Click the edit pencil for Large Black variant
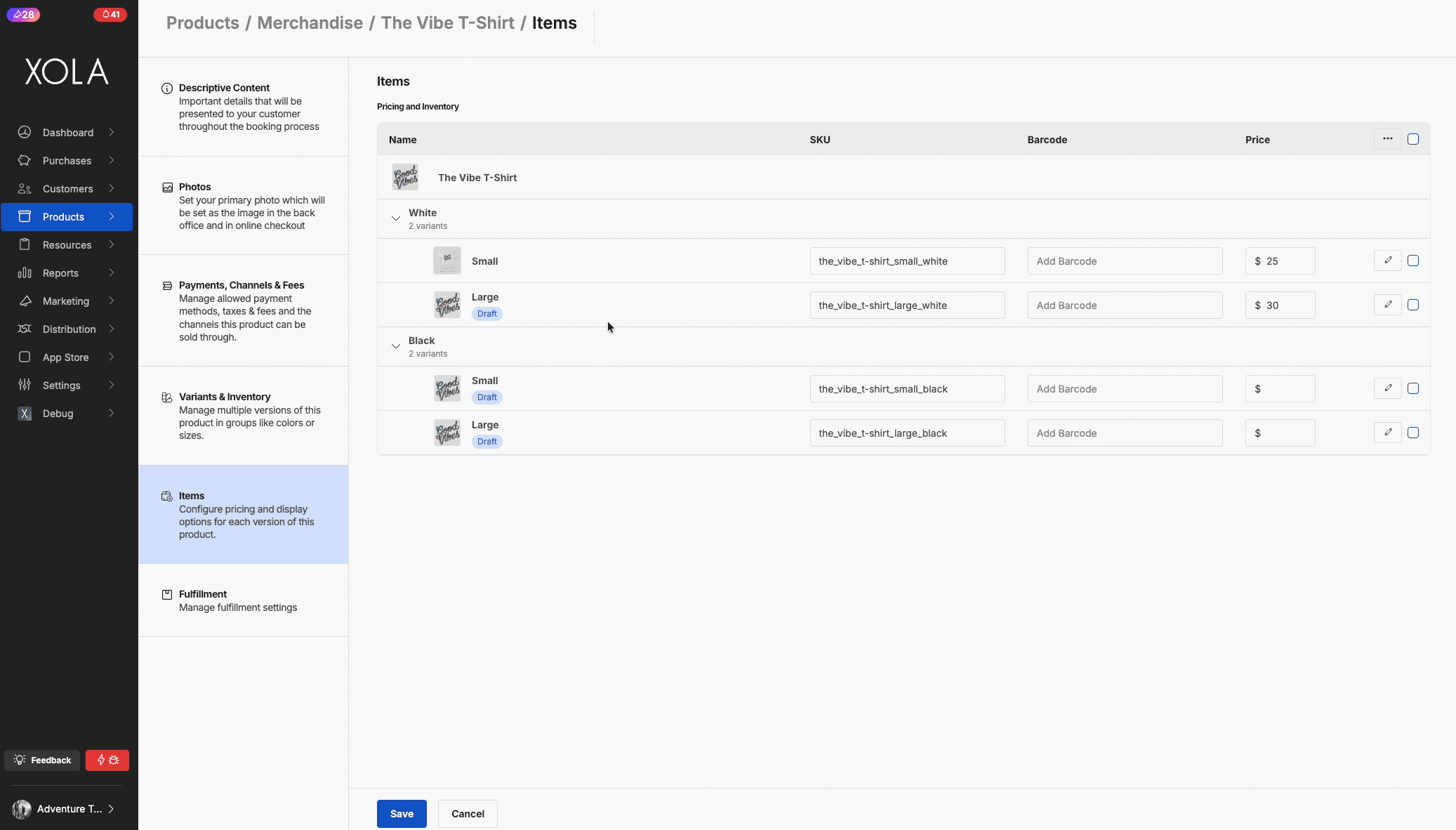Viewport: 1456px width, 830px height. point(1387,433)
